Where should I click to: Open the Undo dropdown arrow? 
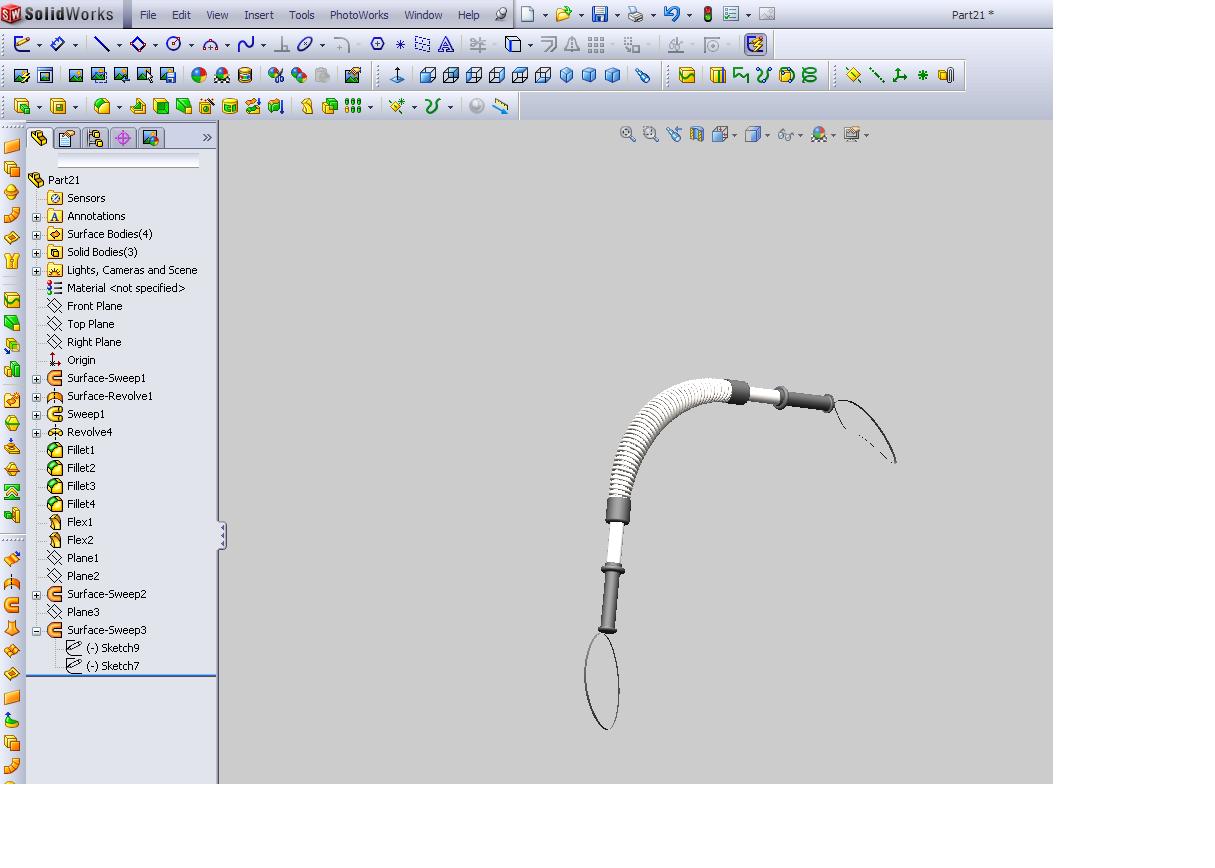(689, 15)
